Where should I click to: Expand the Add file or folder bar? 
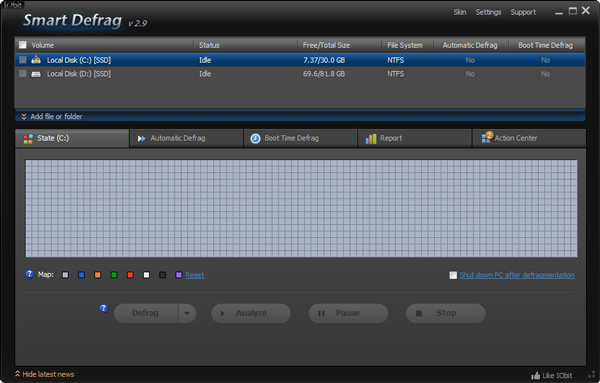[300, 116]
